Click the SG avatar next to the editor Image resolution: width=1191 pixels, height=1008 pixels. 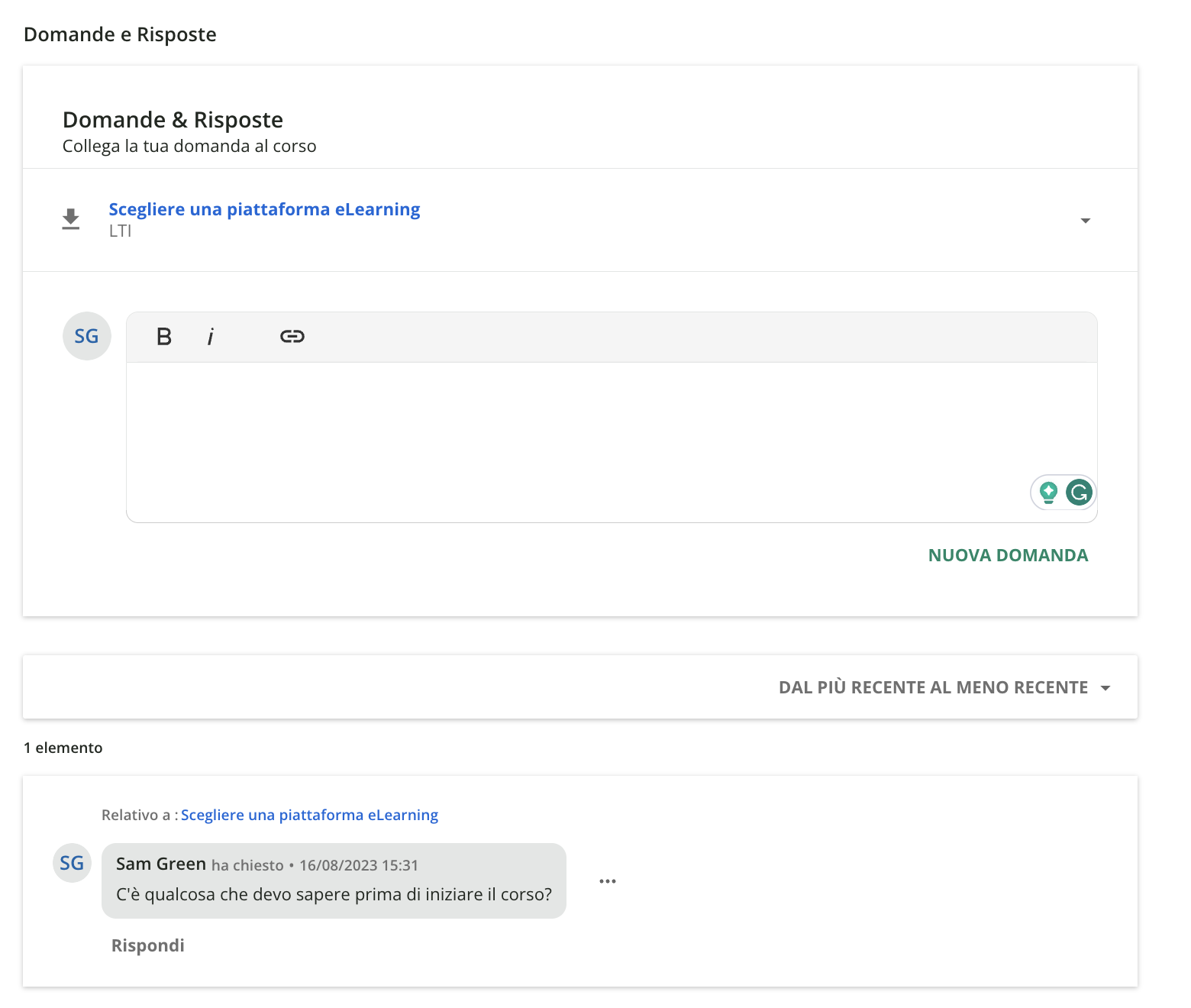click(86, 336)
